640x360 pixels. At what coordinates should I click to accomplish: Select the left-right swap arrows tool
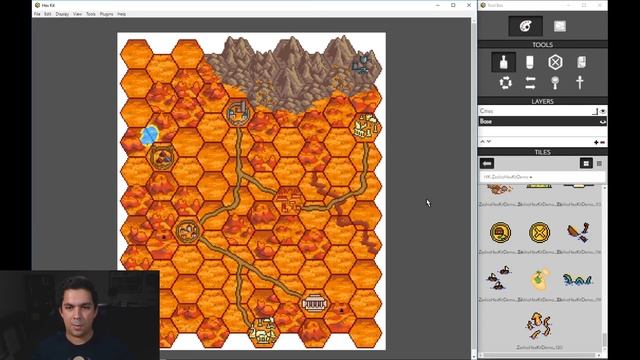tap(530, 83)
